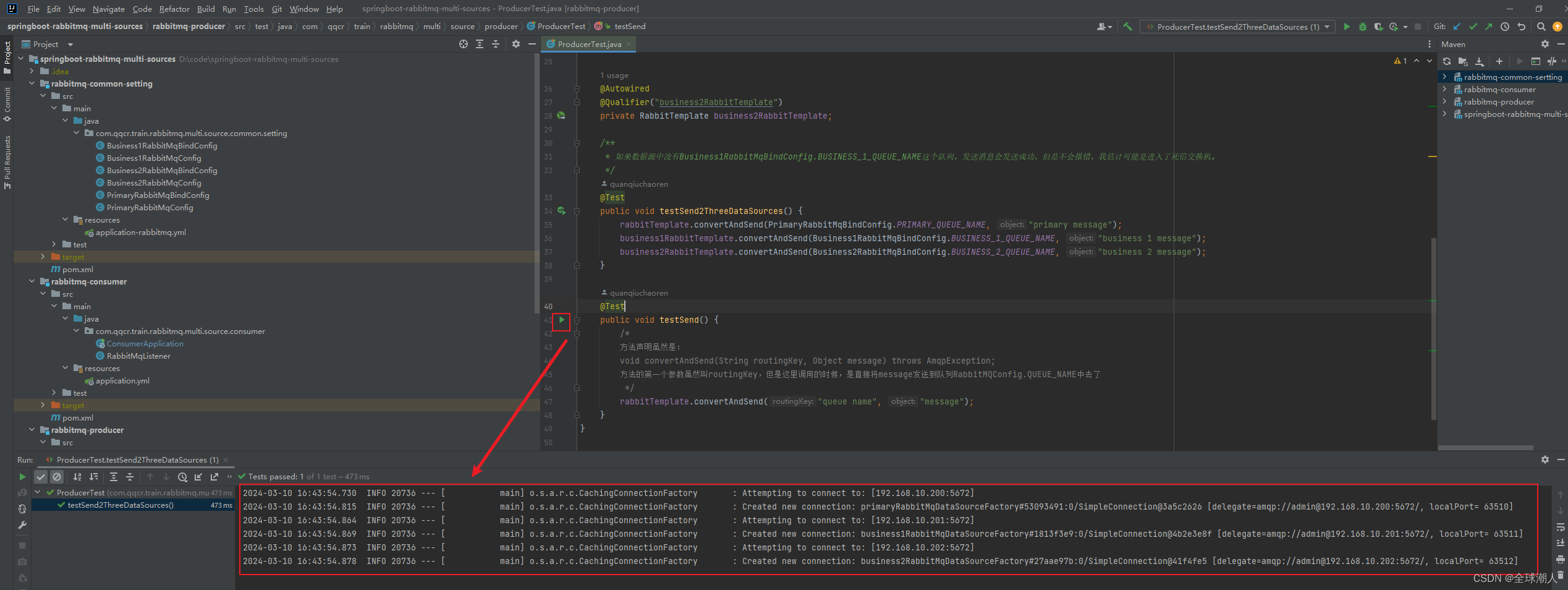1568x590 pixels.
Task: Go to next highlighted error arrow
Action: click(x=1429, y=61)
